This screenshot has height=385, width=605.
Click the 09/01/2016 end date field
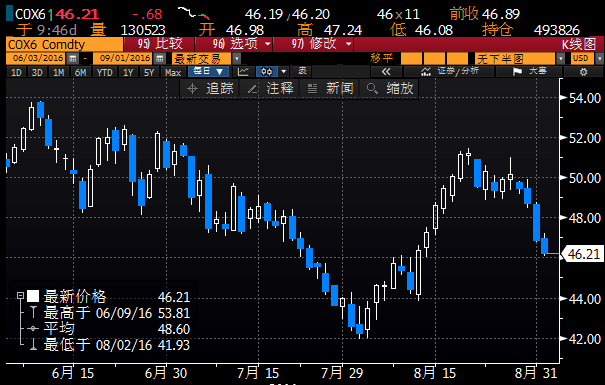click(123, 59)
